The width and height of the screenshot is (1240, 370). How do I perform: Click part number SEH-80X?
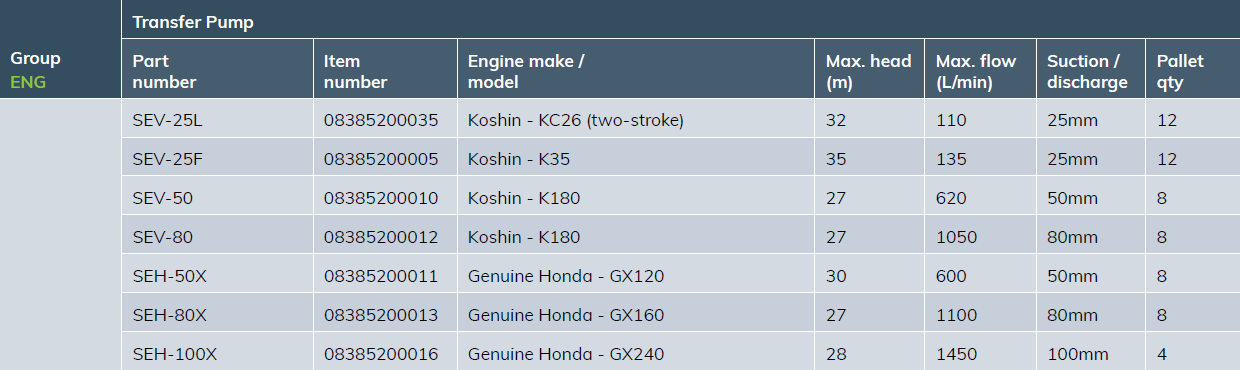tap(169, 315)
